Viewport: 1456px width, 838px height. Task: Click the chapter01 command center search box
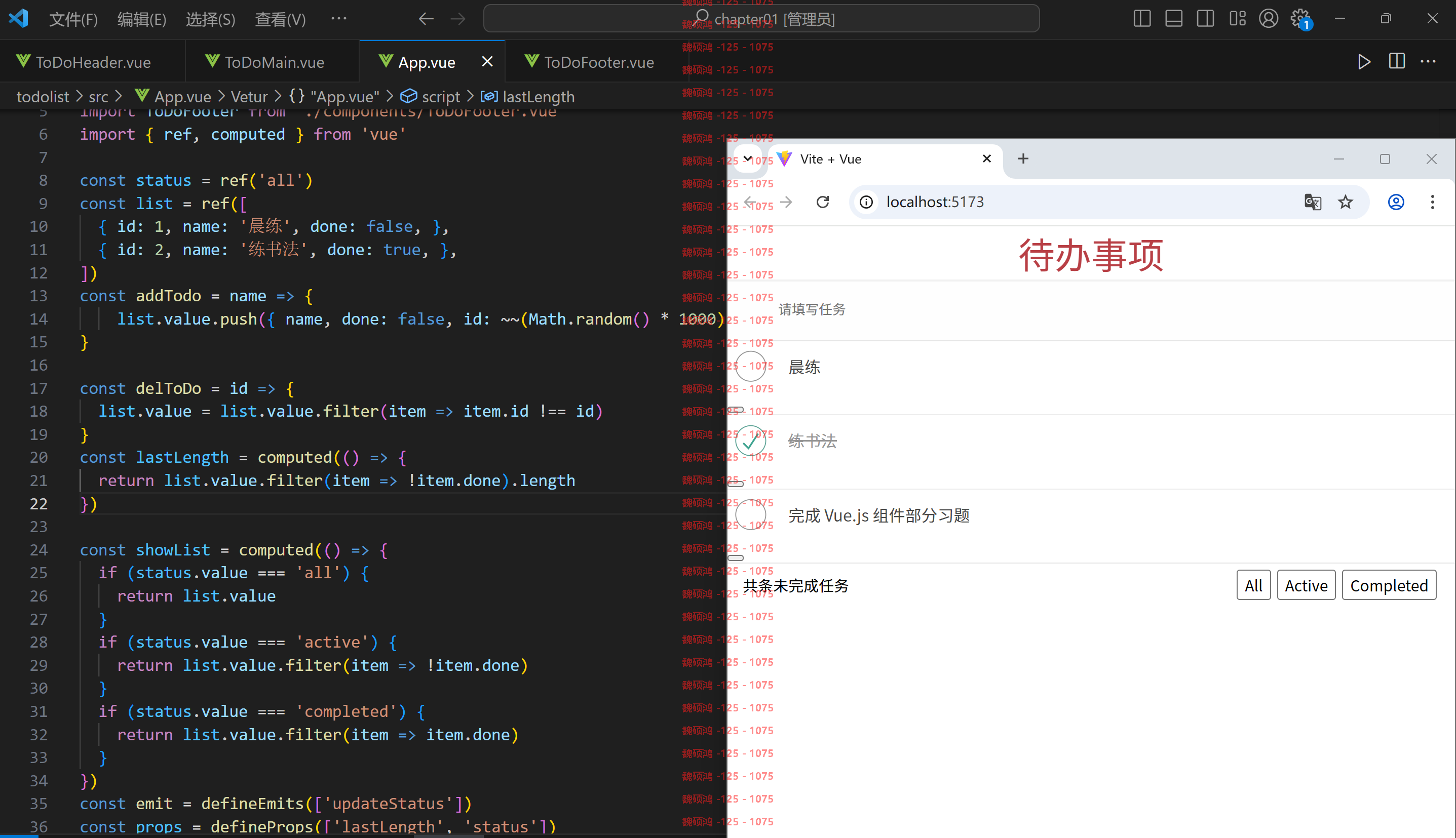click(x=761, y=19)
